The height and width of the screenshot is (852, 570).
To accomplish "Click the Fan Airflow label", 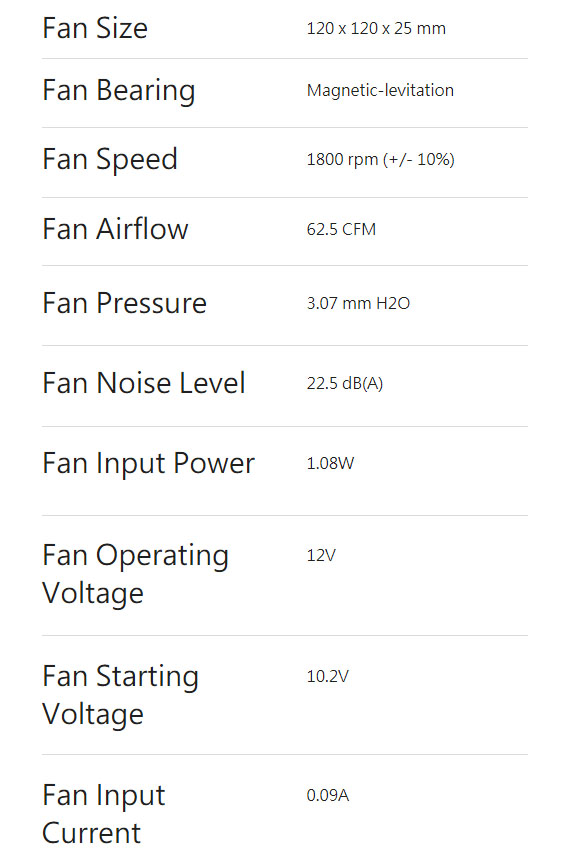I will [116, 229].
